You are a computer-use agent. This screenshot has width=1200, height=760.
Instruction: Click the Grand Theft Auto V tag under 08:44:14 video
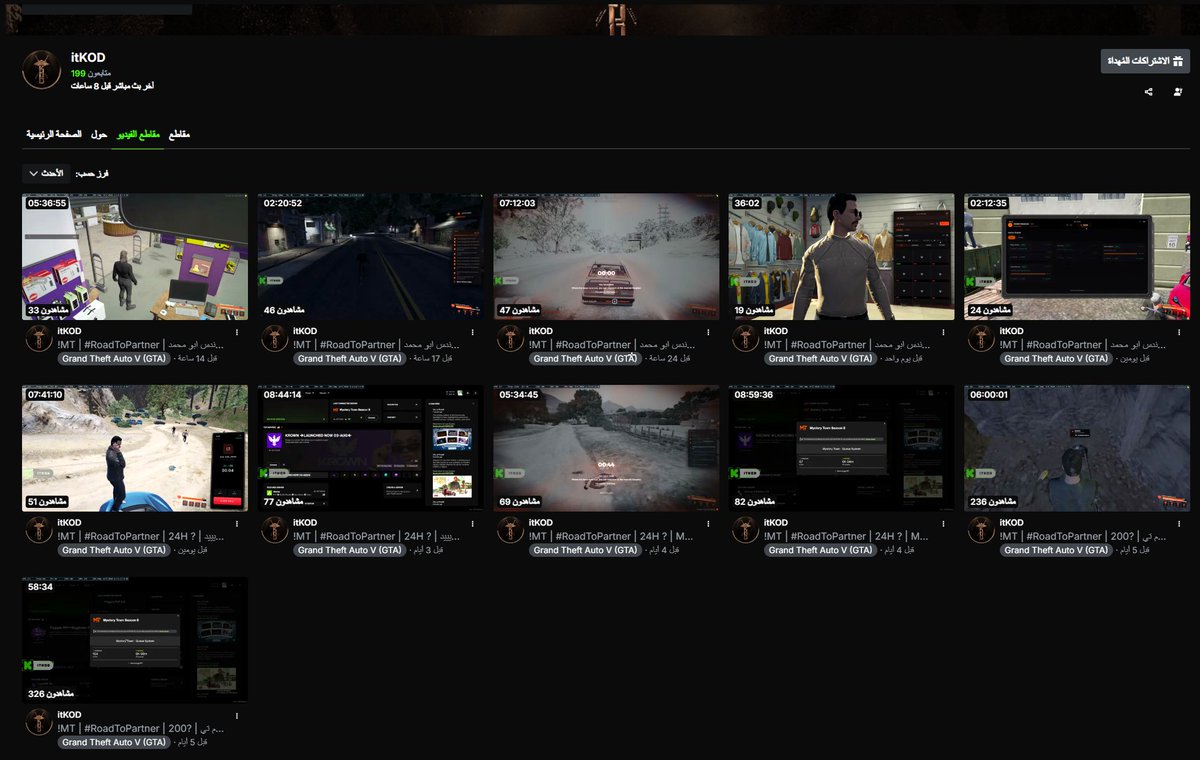click(x=350, y=550)
